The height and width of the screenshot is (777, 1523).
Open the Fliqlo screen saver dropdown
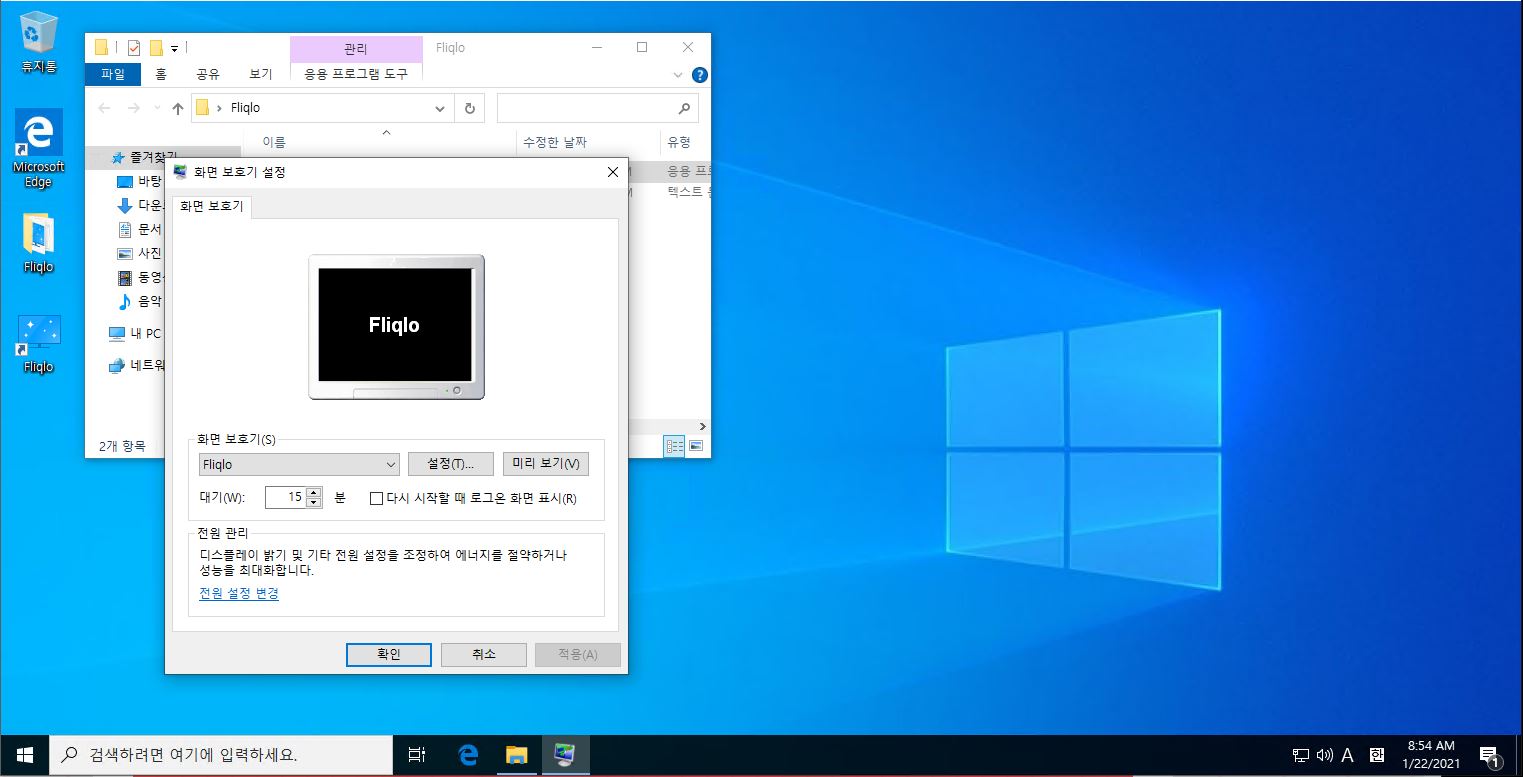[299, 464]
